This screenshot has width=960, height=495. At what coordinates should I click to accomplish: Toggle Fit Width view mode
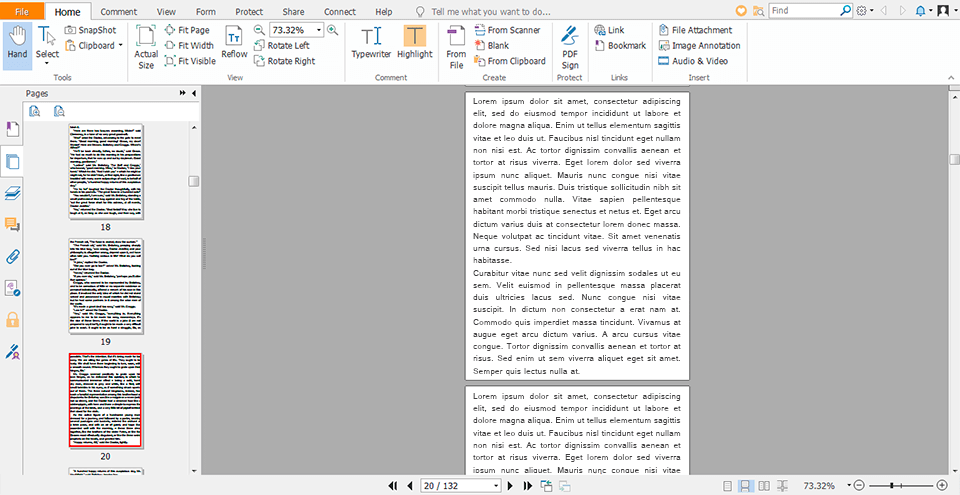pyautogui.click(x=188, y=46)
